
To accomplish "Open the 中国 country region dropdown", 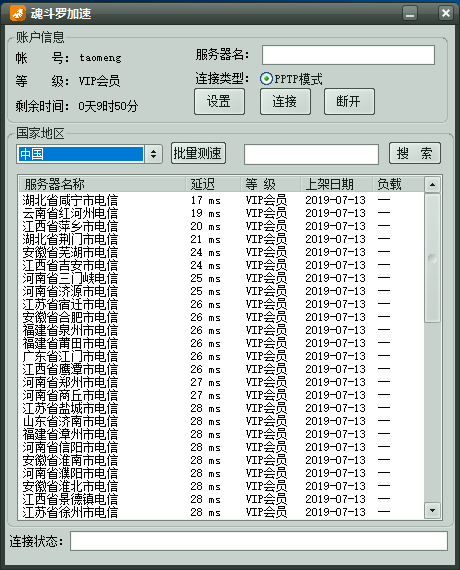I will (153, 154).
